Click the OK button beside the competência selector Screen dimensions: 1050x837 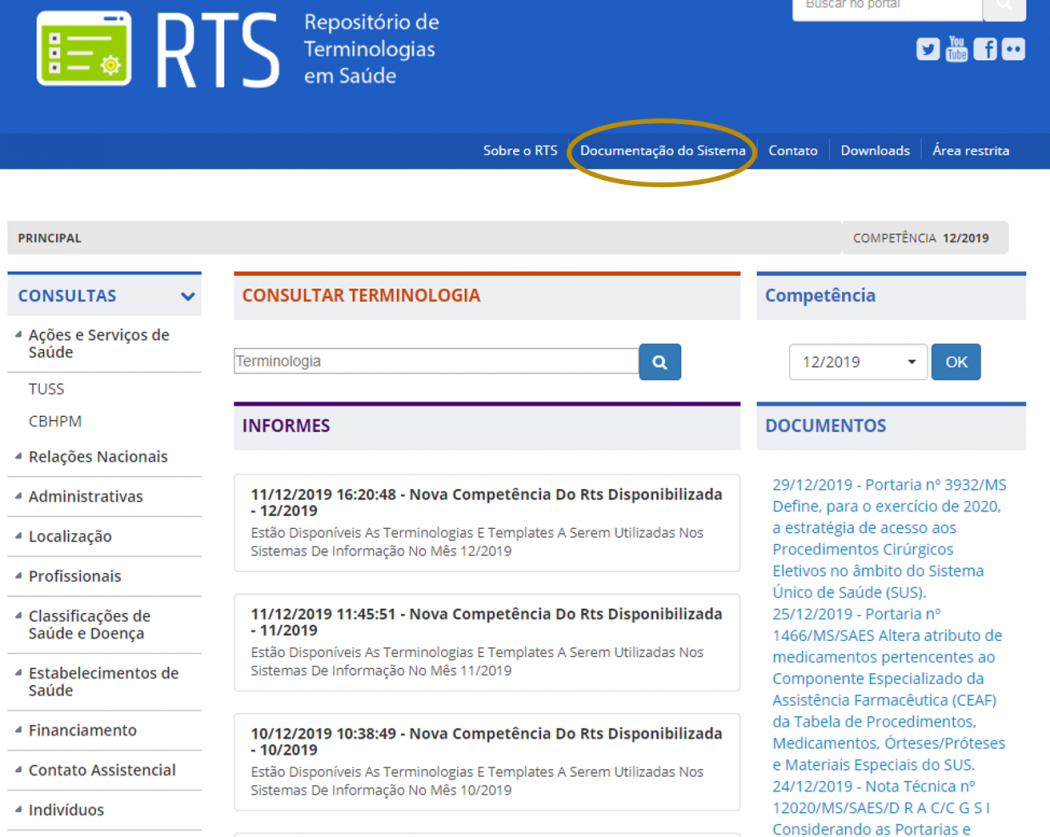click(x=956, y=361)
